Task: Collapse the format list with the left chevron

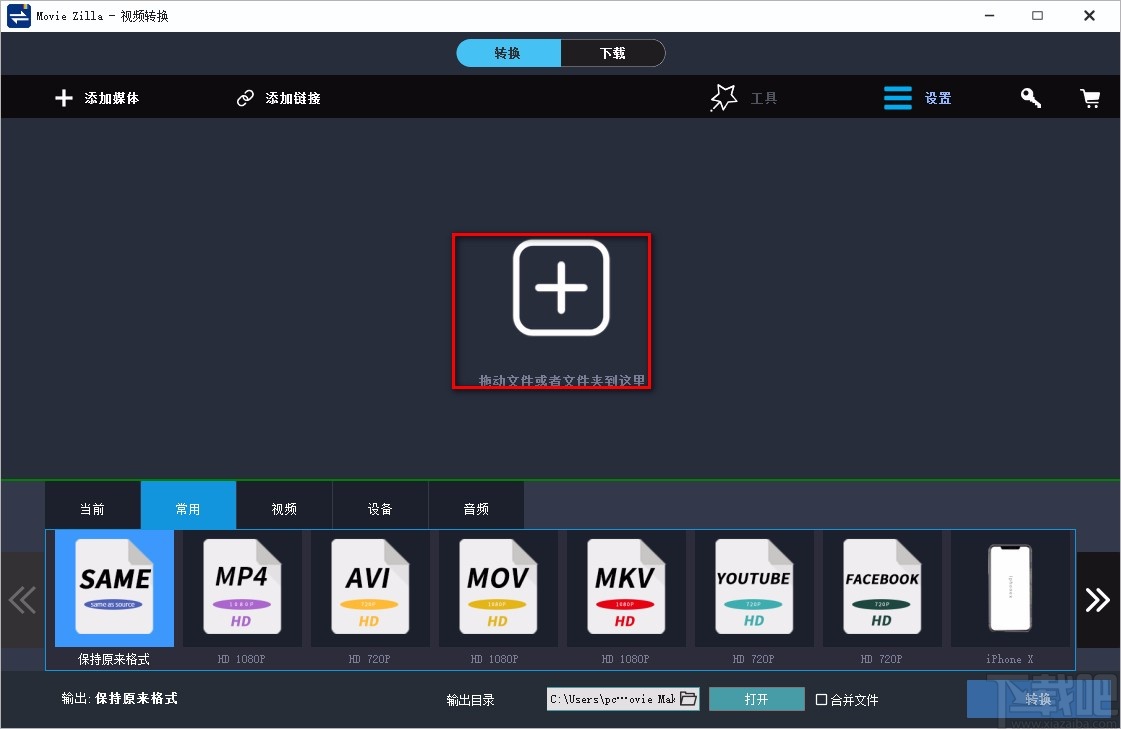Action: click(x=22, y=599)
